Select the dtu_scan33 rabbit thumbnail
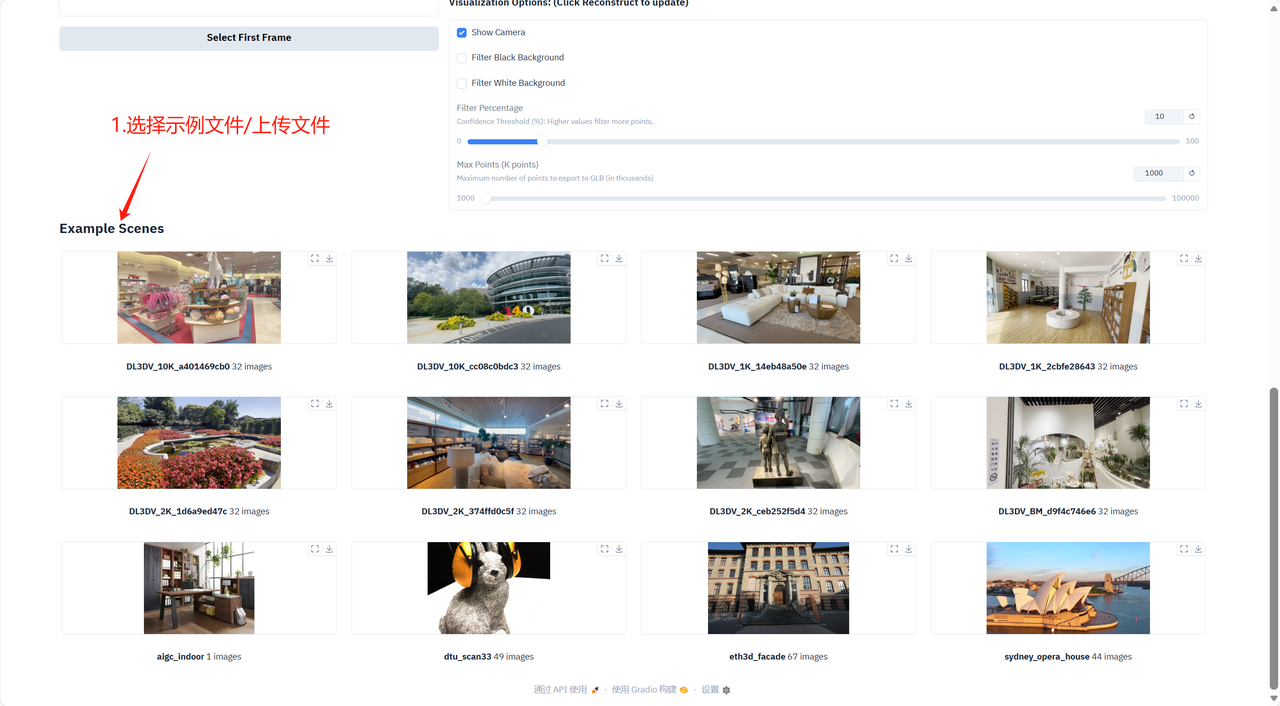 489,588
